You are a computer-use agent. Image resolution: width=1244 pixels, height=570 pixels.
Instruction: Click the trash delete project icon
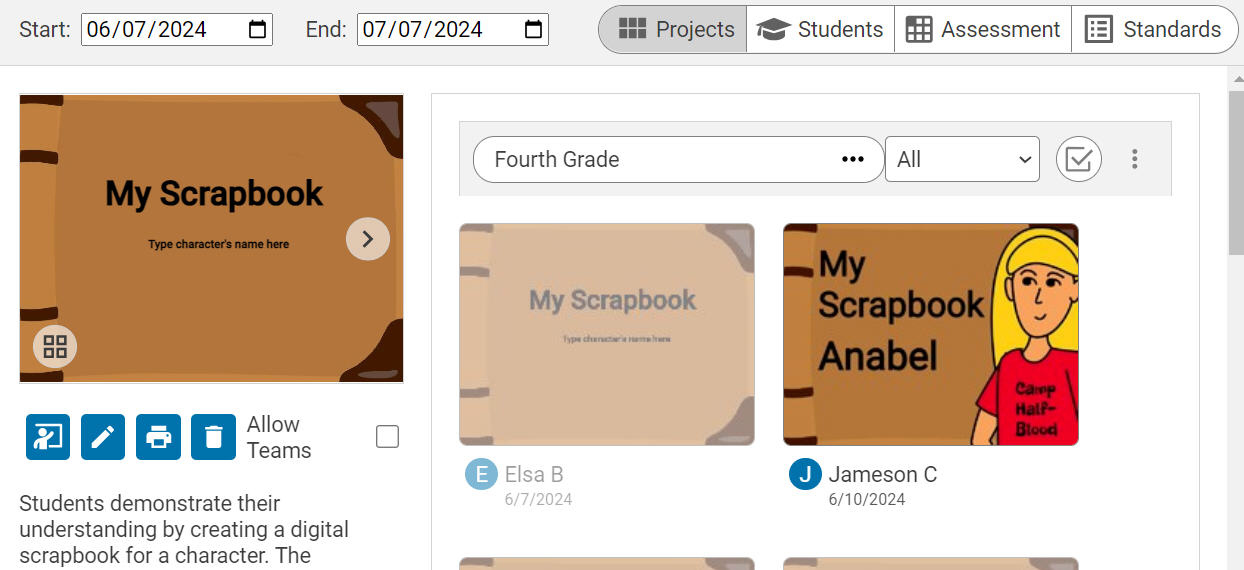(x=213, y=437)
